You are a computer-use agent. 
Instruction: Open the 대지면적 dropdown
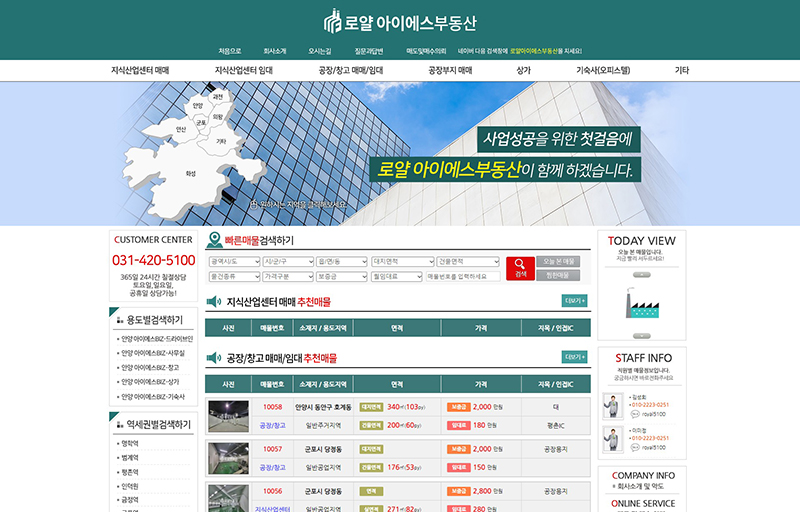click(403, 262)
